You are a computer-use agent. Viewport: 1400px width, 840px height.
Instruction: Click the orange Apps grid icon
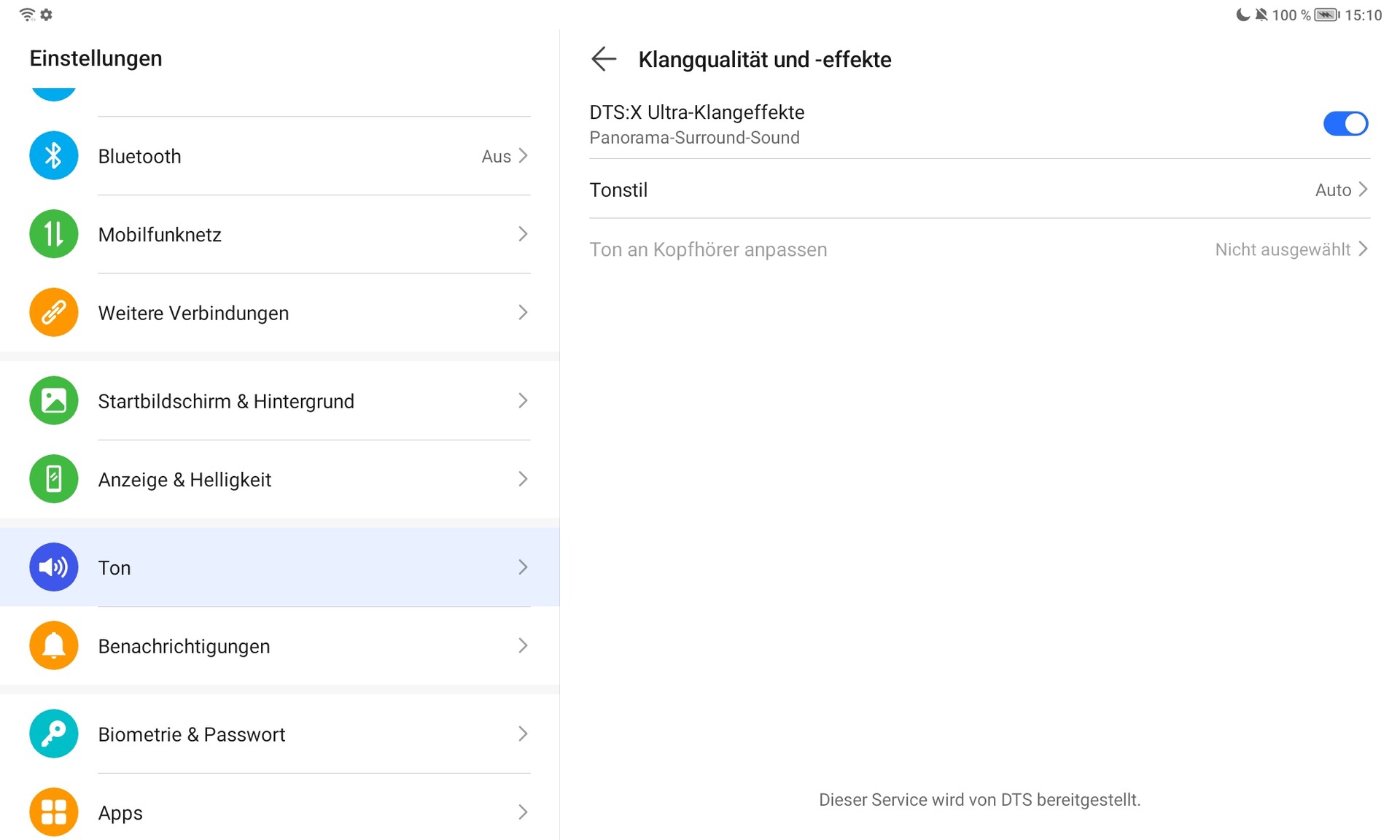53,812
